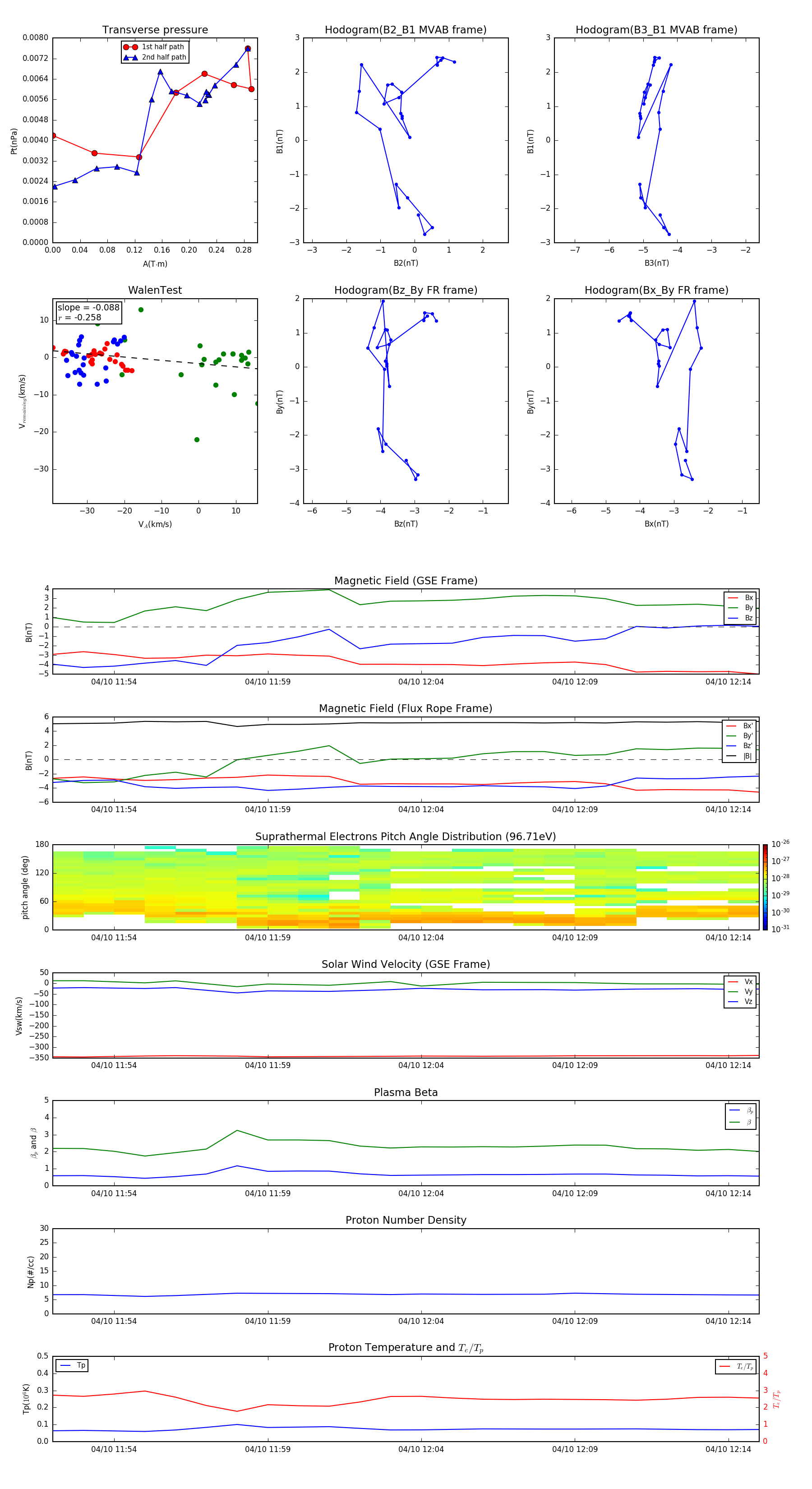Click the 'Solar Wind Velocity (GSE Frame)' title
This screenshot has height=1489, width=812.
[406, 965]
